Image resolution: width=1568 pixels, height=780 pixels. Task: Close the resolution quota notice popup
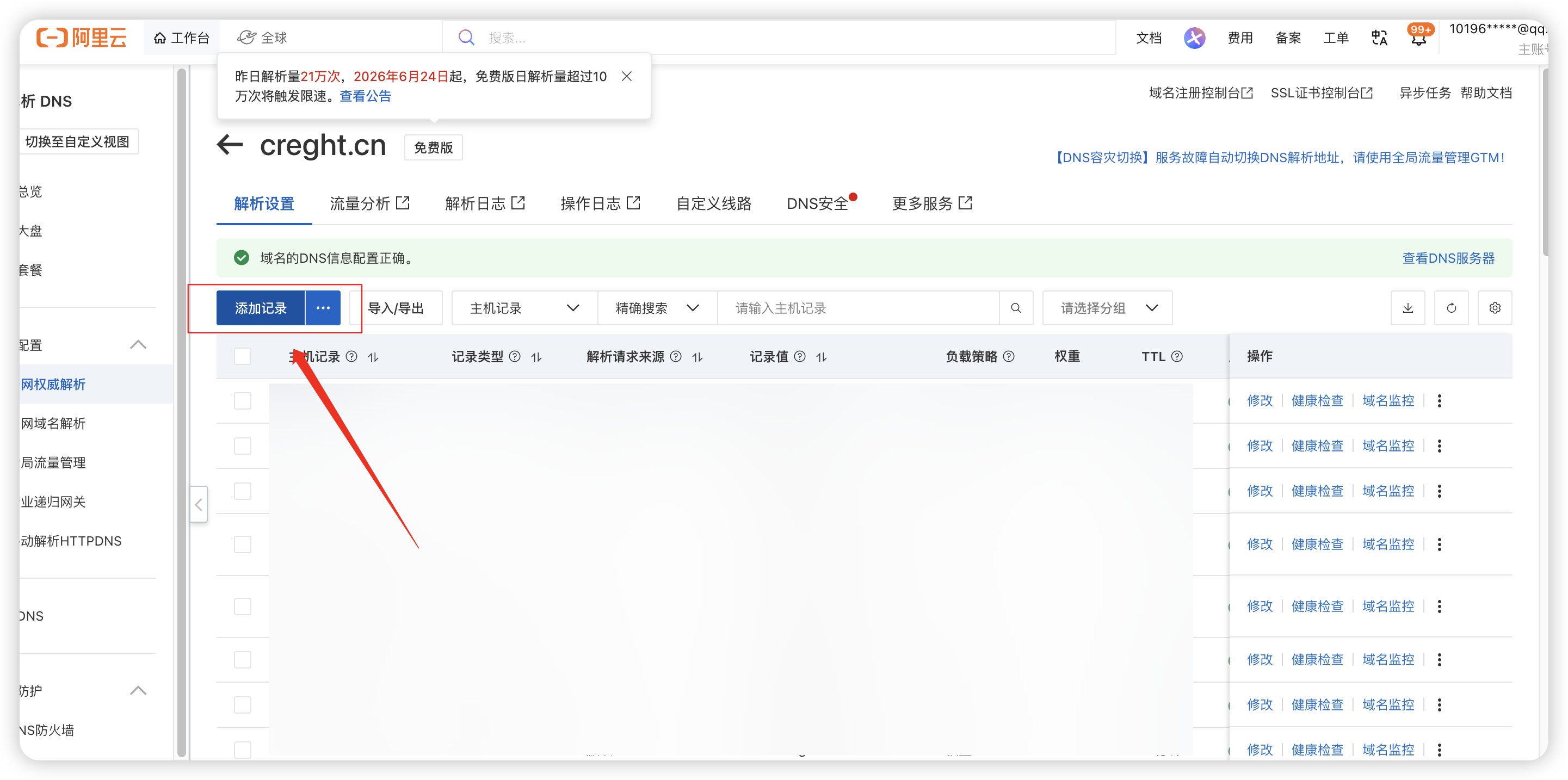coord(626,76)
